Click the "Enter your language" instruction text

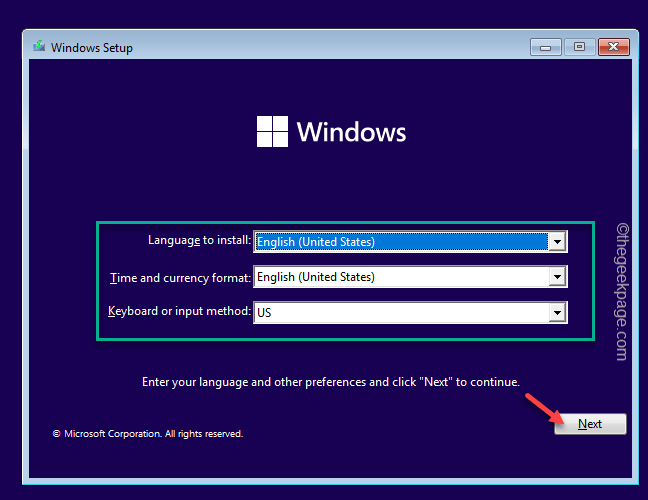pos(331,382)
